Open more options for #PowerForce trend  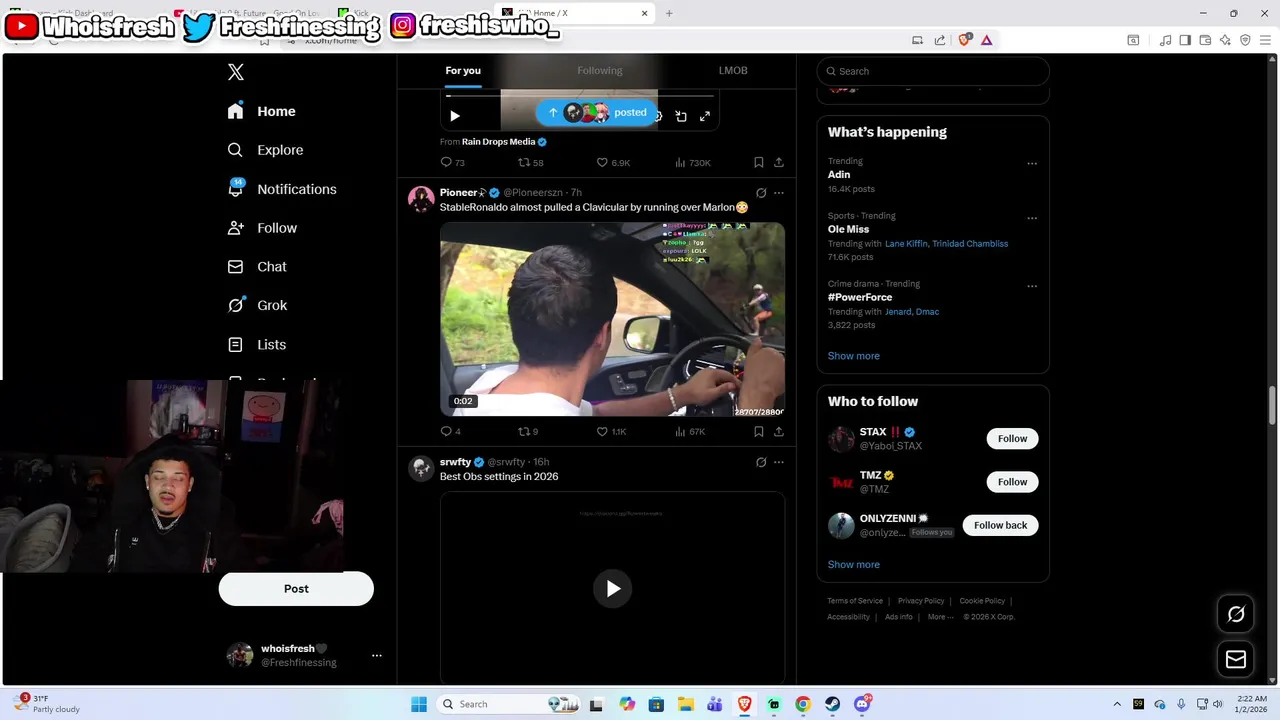pyautogui.click(x=1032, y=286)
